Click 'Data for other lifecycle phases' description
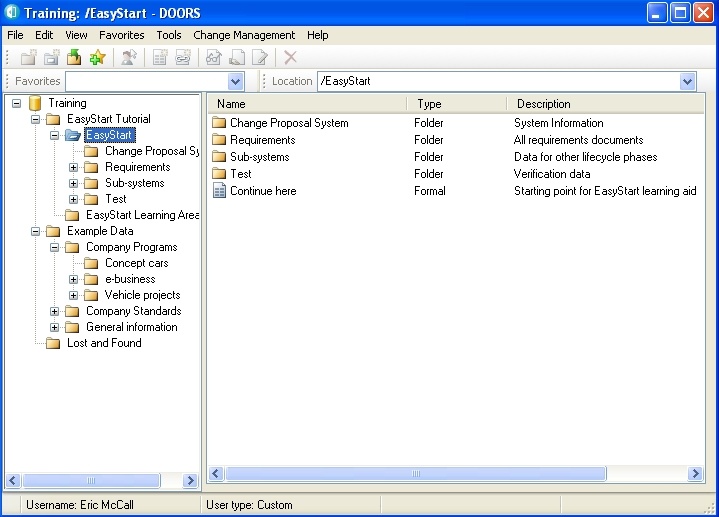This screenshot has height=517, width=719. tap(586, 157)
